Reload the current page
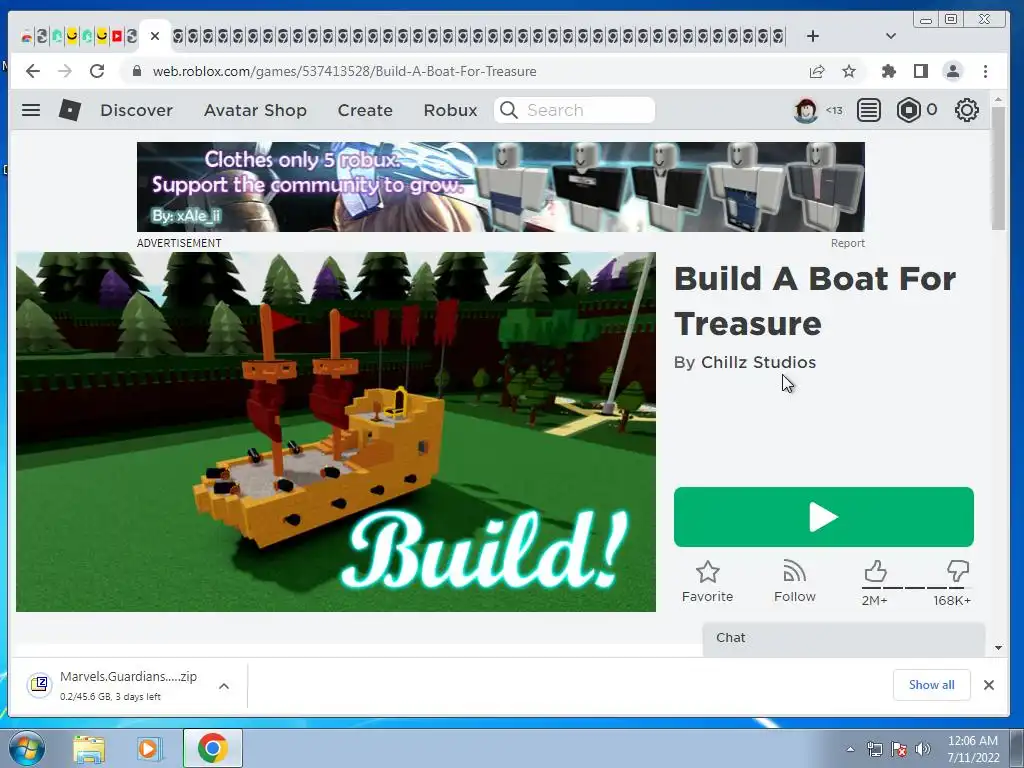The image size is (1024, 768). tap(97, 71)
